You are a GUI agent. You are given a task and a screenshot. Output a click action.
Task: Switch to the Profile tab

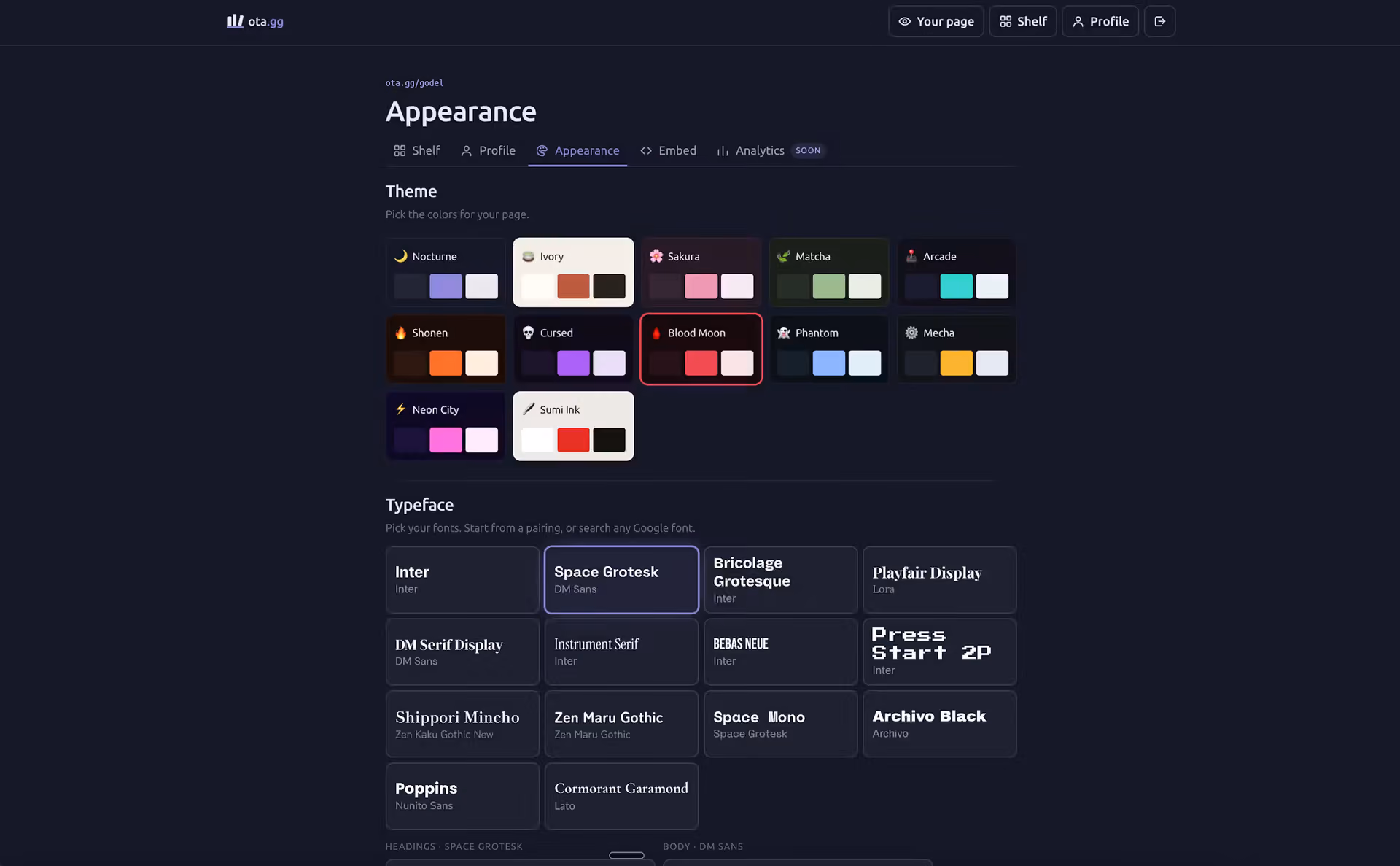point(488,150)
